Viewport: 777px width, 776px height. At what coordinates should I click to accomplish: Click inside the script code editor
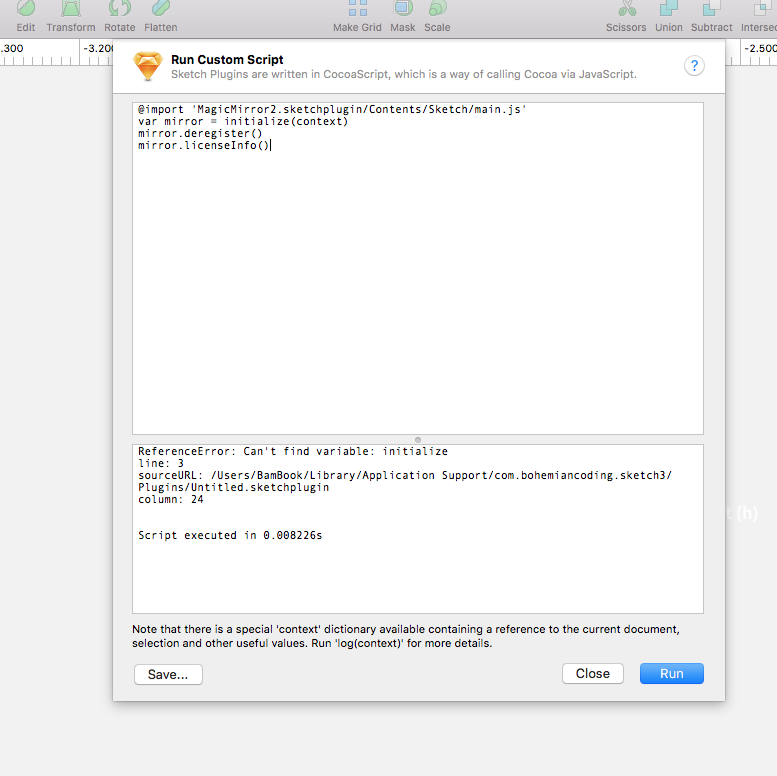click(418, 268)
